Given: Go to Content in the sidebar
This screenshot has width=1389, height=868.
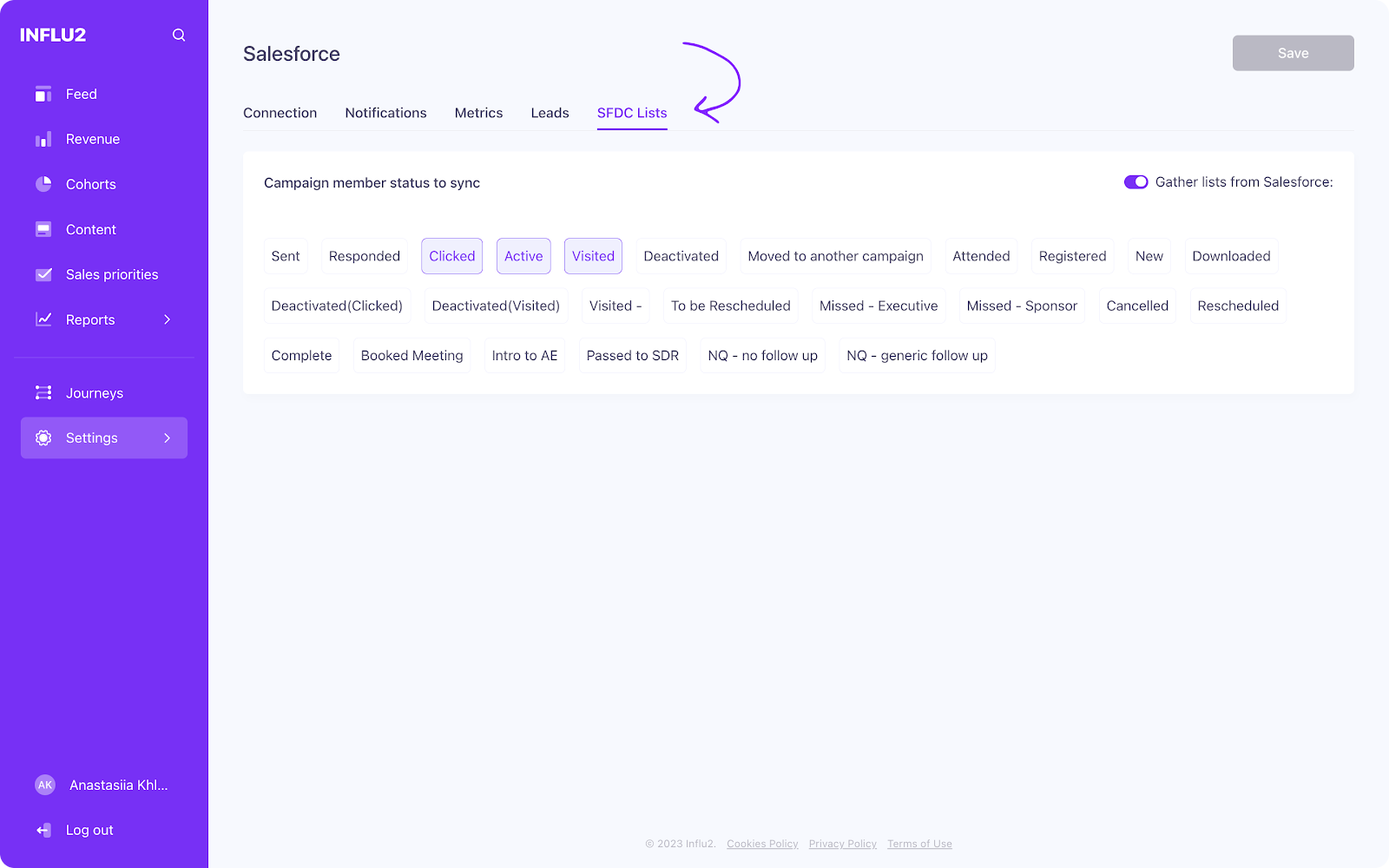Looking at the screenshot, I should point(91,229).
